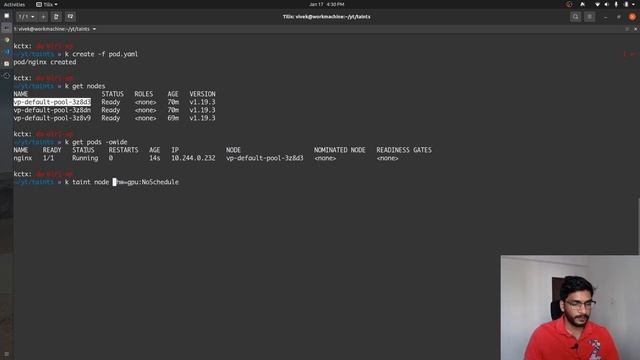
Task: Add terminal below split icon
Action: pyautogui.click(x=70, y=17)
